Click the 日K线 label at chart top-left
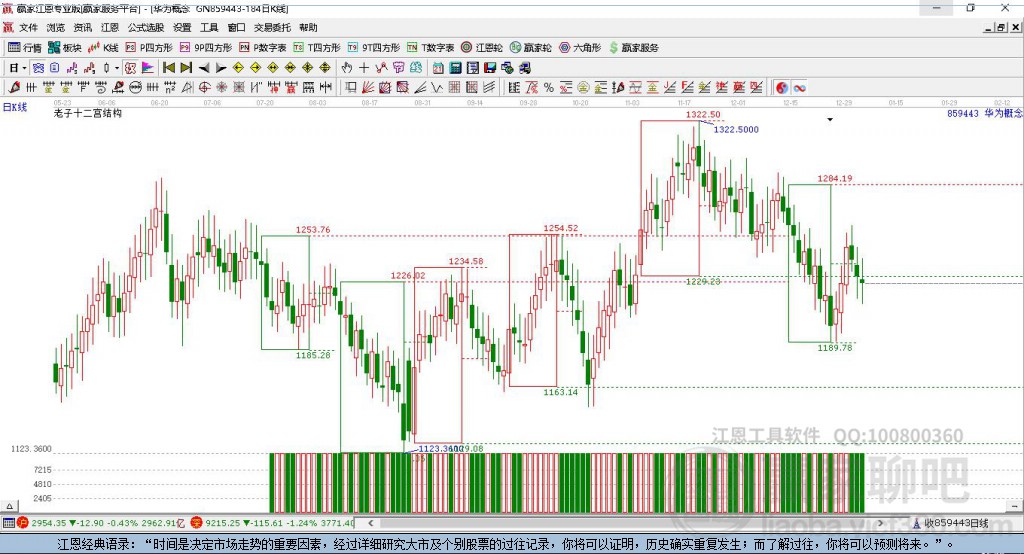The image size is (1024, 554). (x=15, y=106)
